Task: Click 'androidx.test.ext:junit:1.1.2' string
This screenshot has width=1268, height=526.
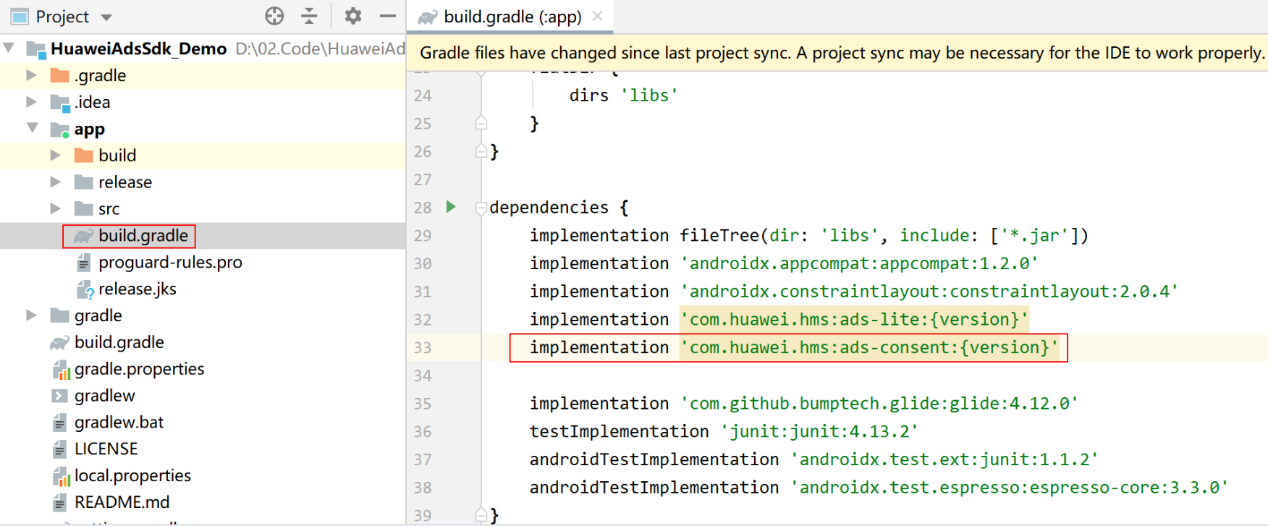Action: [x=944, y=459]
